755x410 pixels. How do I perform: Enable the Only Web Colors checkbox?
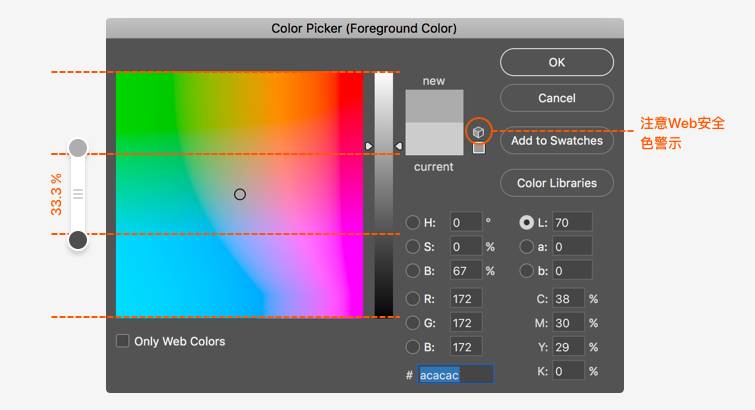(122, 341)
